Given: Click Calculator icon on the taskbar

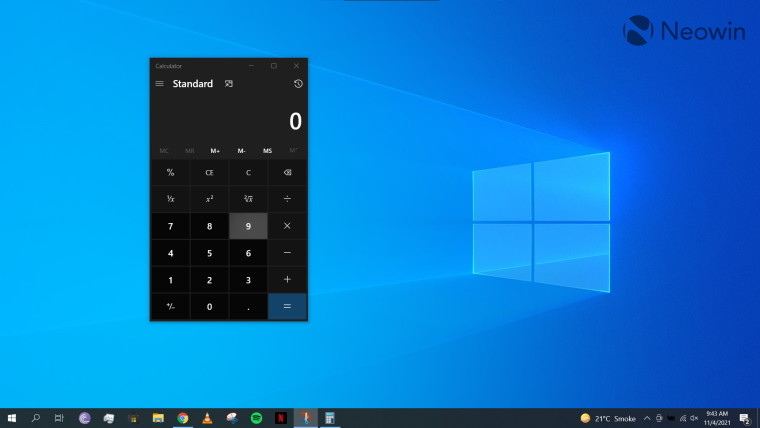Looking at the screenshot, I should (330, 418).
